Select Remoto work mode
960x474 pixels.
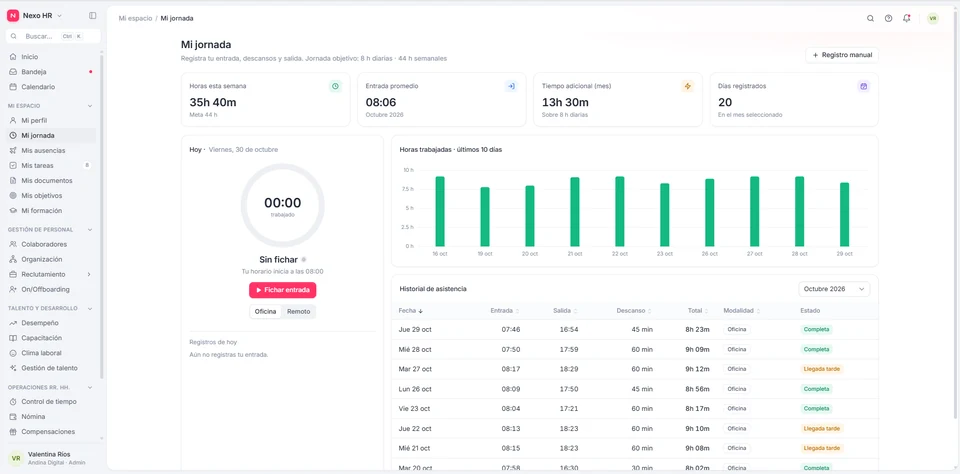click(299, 312)
